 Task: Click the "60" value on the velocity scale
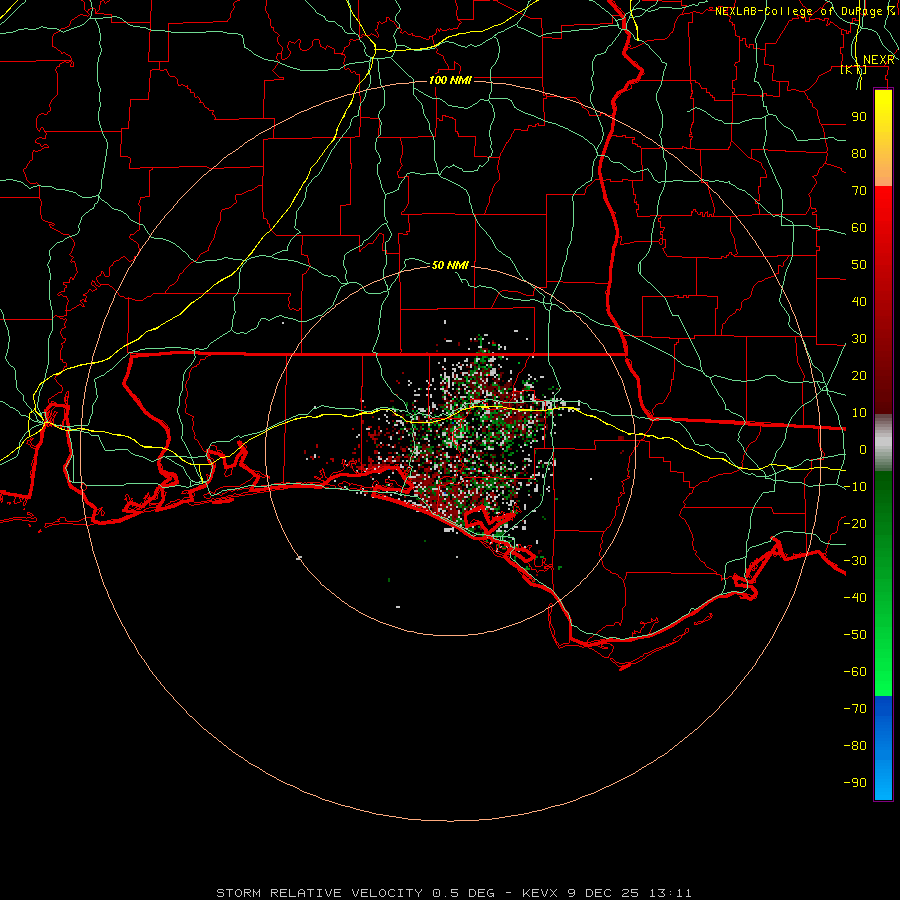tap(859, 228)
